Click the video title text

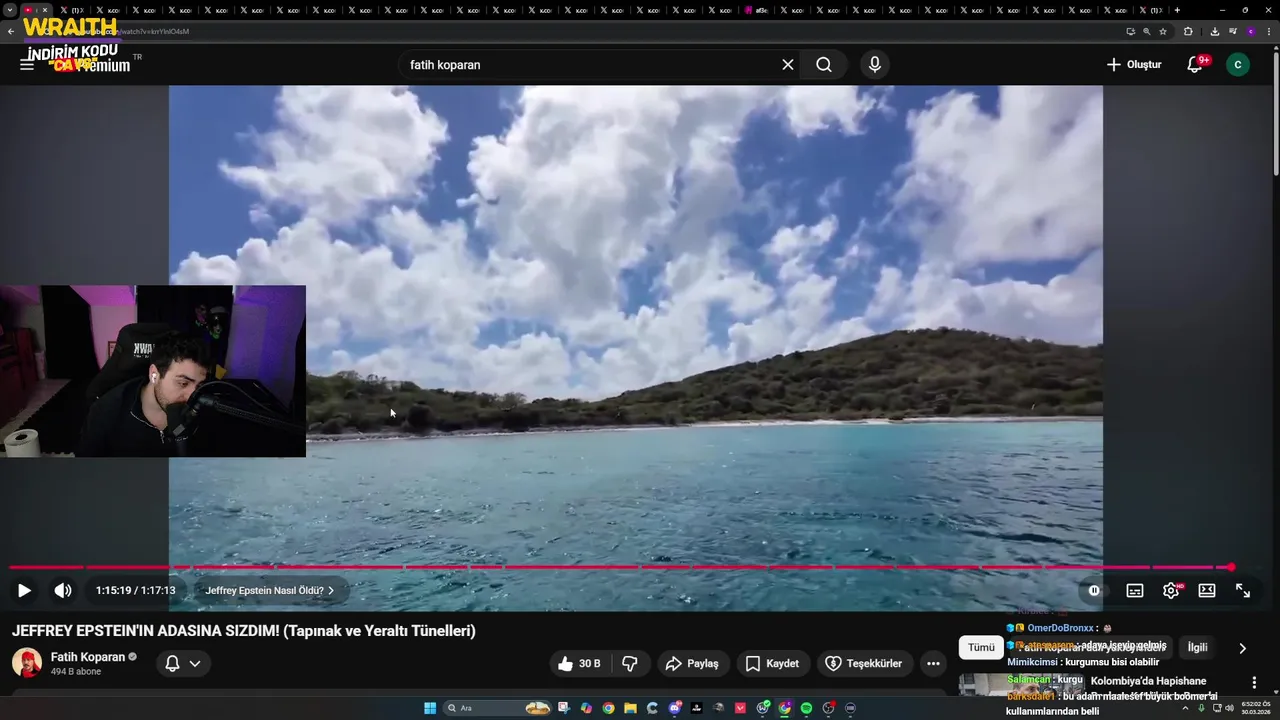[244, 631]
